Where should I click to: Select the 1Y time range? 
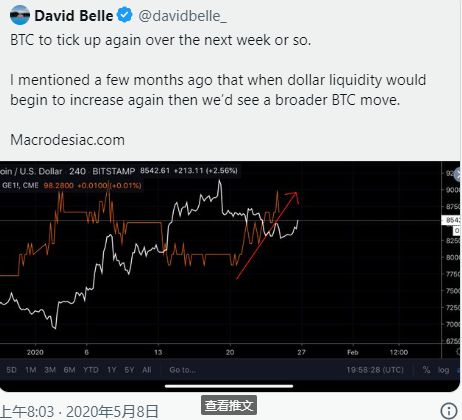111,370
